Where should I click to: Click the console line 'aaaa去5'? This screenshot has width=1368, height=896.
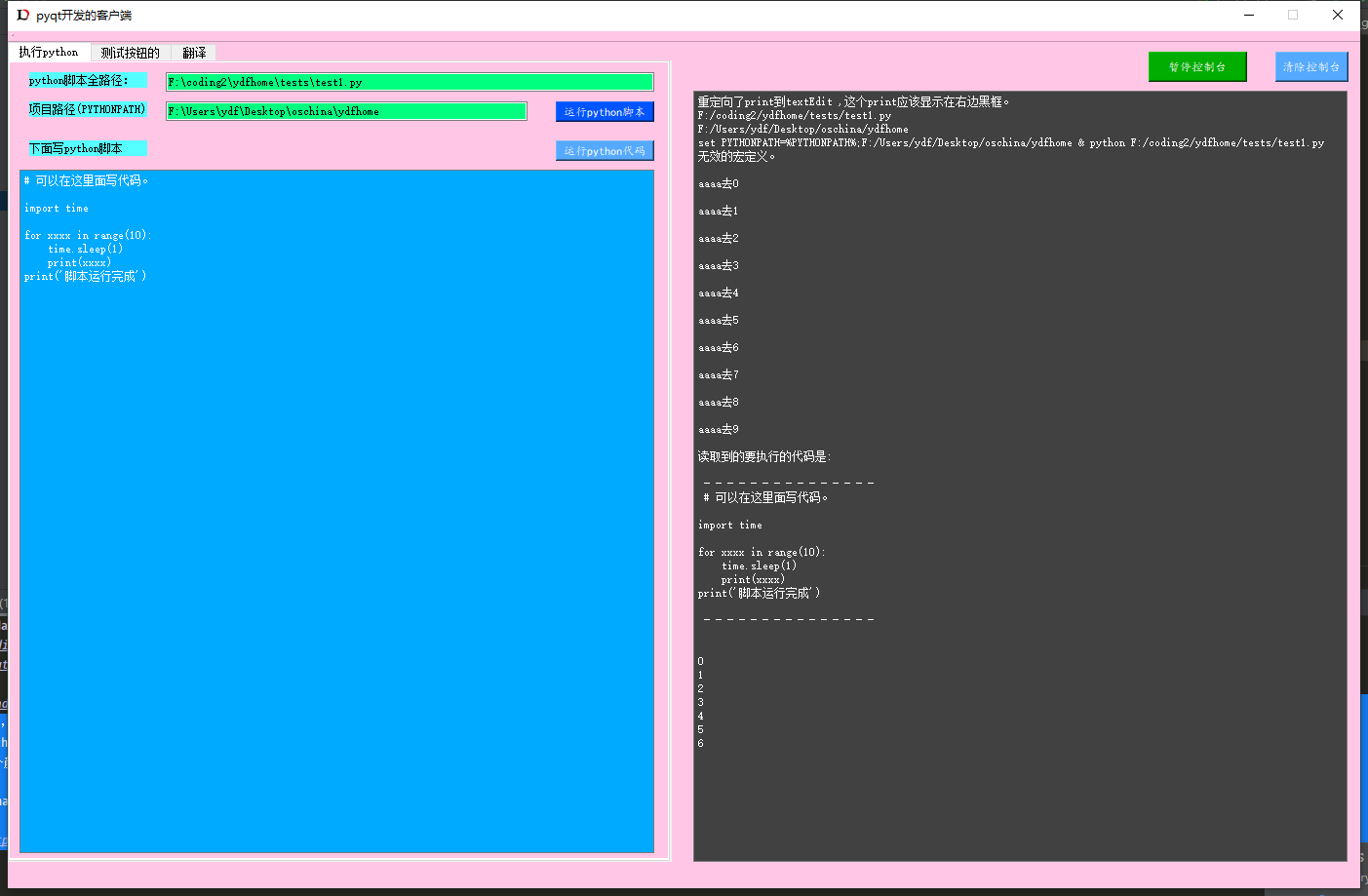[719, 320]
